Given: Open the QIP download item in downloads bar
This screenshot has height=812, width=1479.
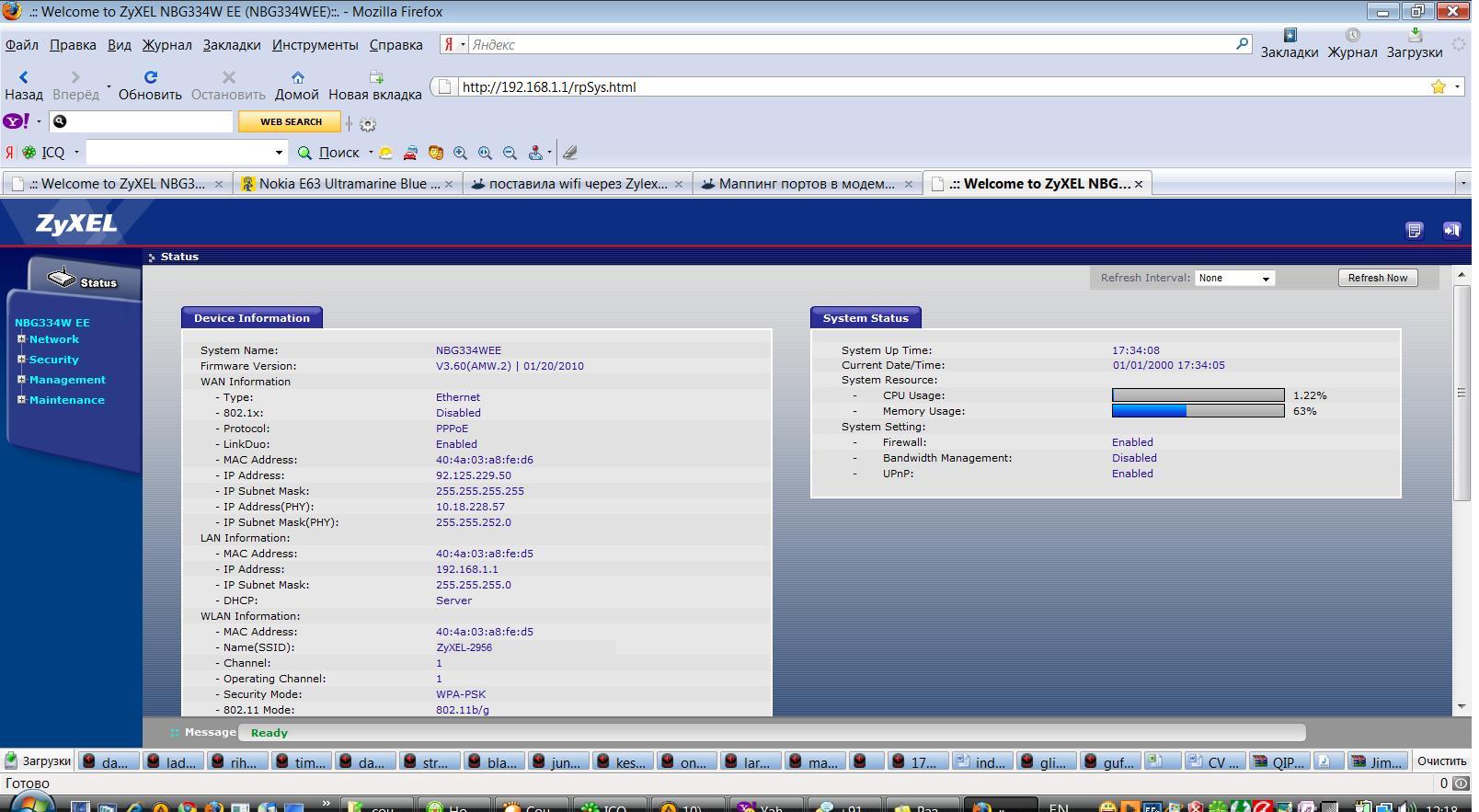Looking at the screenshot, I should pos(1279,761).
